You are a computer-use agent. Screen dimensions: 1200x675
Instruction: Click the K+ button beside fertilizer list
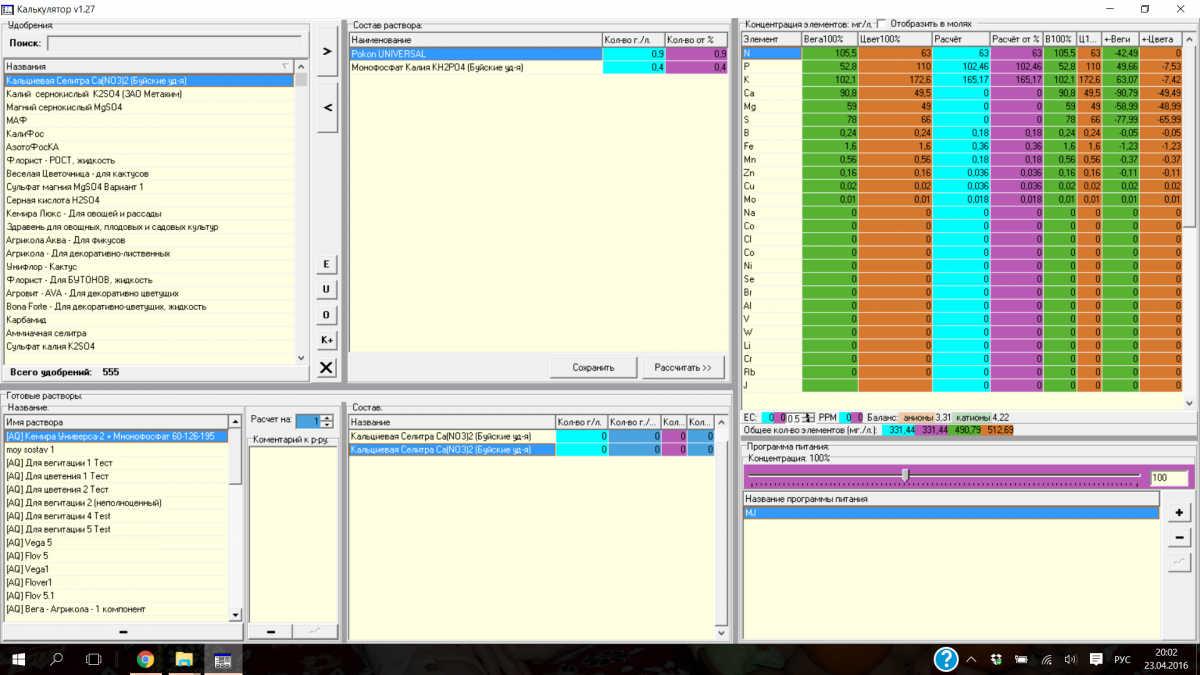(326, 340)
